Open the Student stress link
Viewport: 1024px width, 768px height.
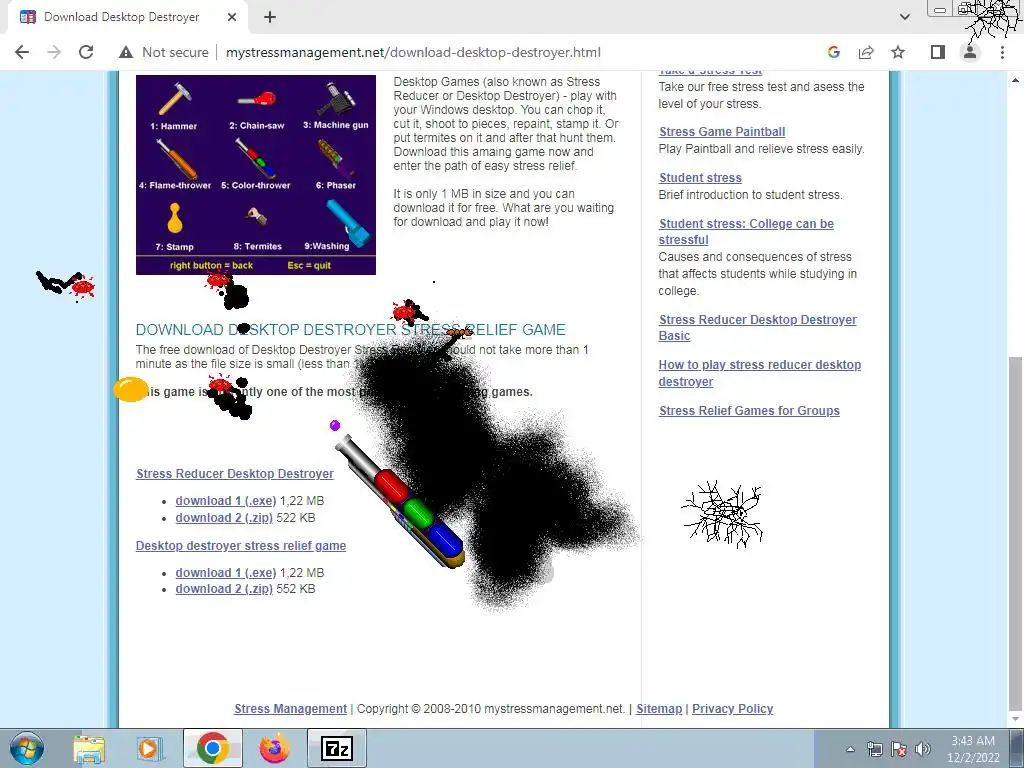pyautogui.click(x=700, y=178)
